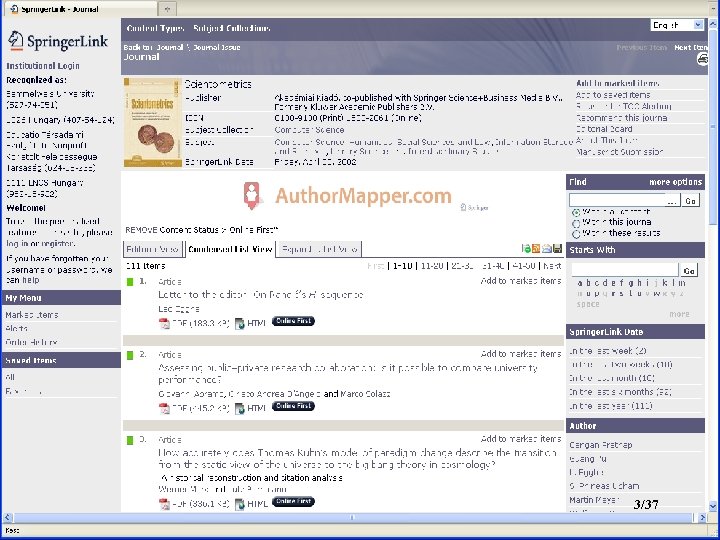The height and width of the screenshot is (540, 720).
Task: Open the Recommend this journal link
Action: (x=622, y=118)
